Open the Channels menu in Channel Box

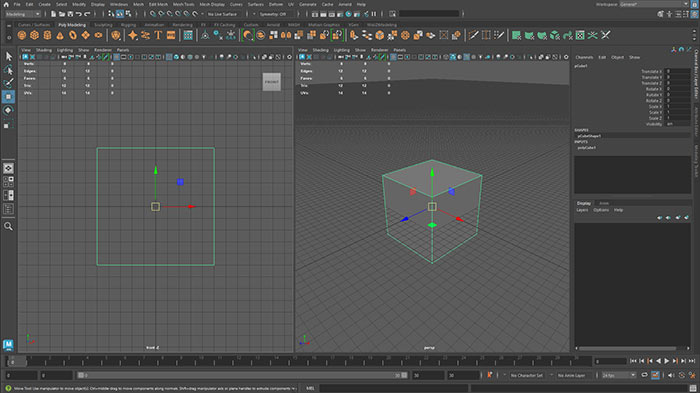coord(584,57)
